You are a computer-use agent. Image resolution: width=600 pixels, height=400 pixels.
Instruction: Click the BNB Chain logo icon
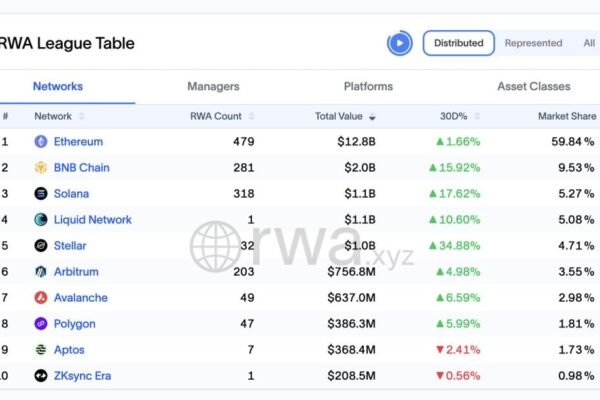click(41, 168)
